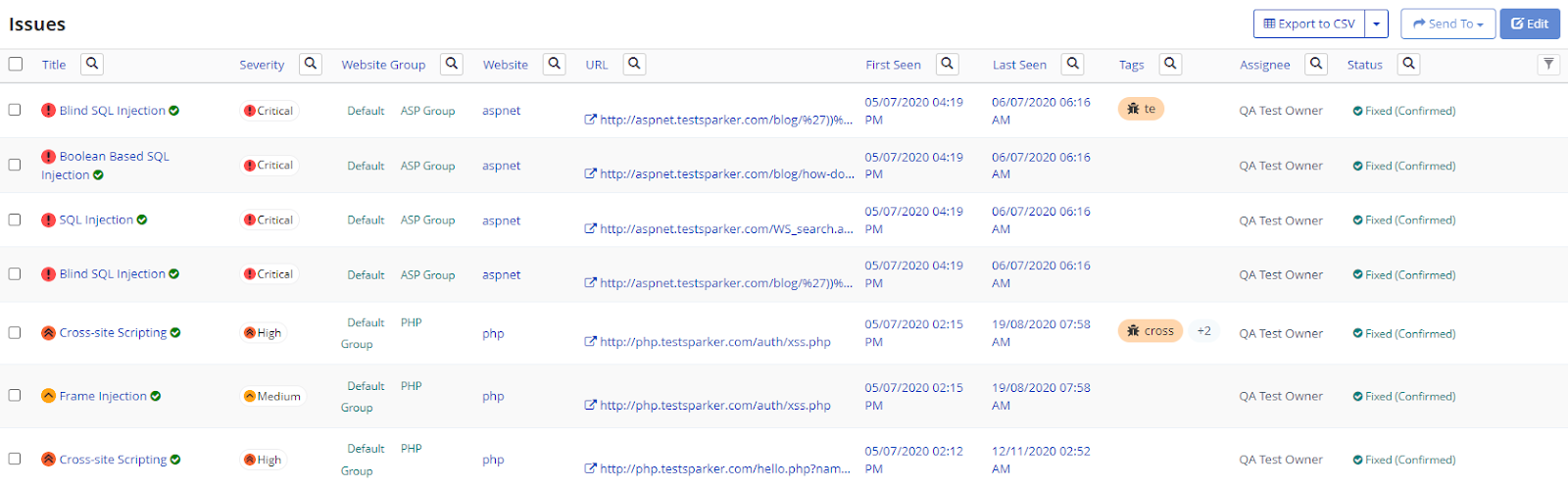Check the Frame Injection row
Image resolution: width=1568 pixels, height=488 pixels.
tap(15, 395)
